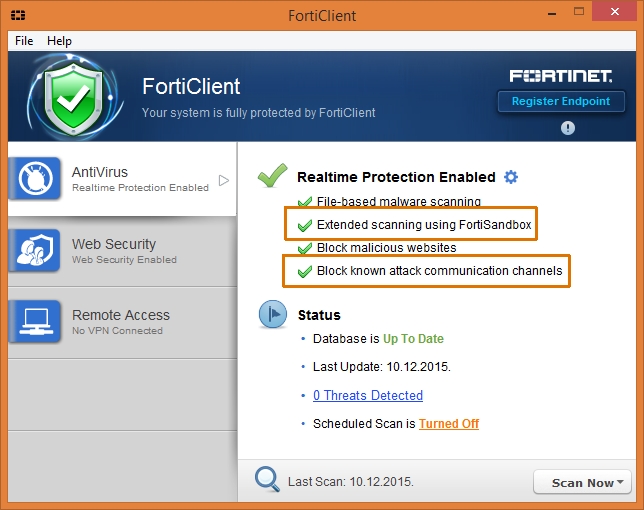
Task: Click the Status play flag icon
Action: click(273, 315)
